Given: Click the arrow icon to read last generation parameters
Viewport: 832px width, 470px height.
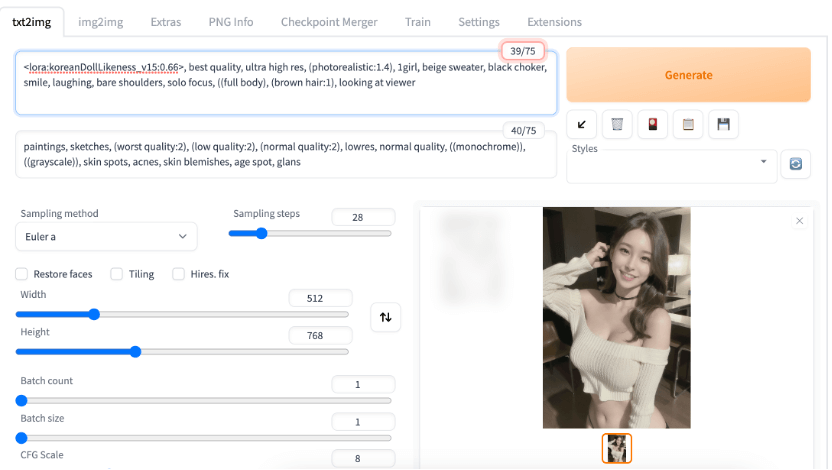Looking at the screenshot, I should [x=582, y=124].
